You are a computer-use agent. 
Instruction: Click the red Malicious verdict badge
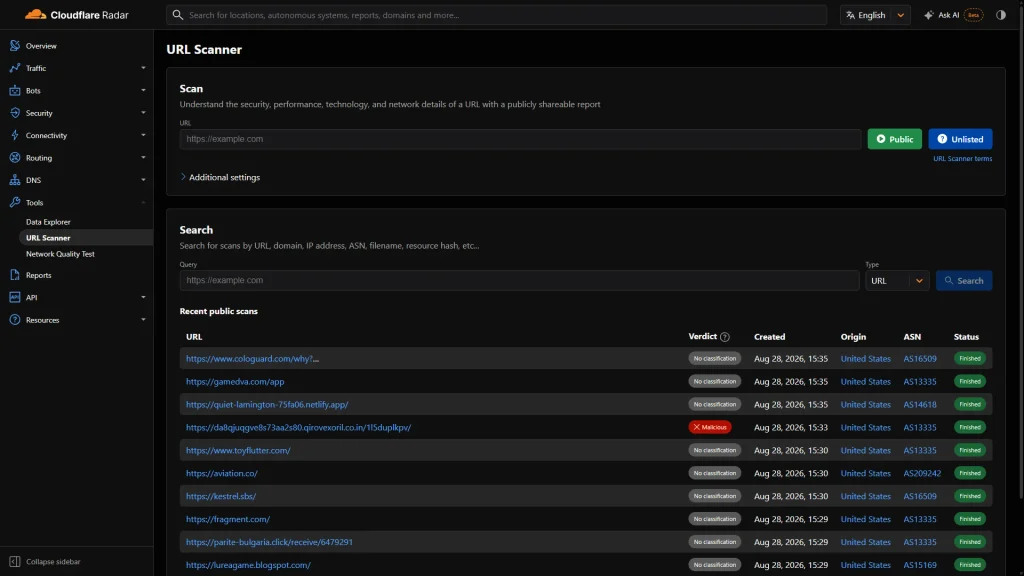[x=710, y=427]
